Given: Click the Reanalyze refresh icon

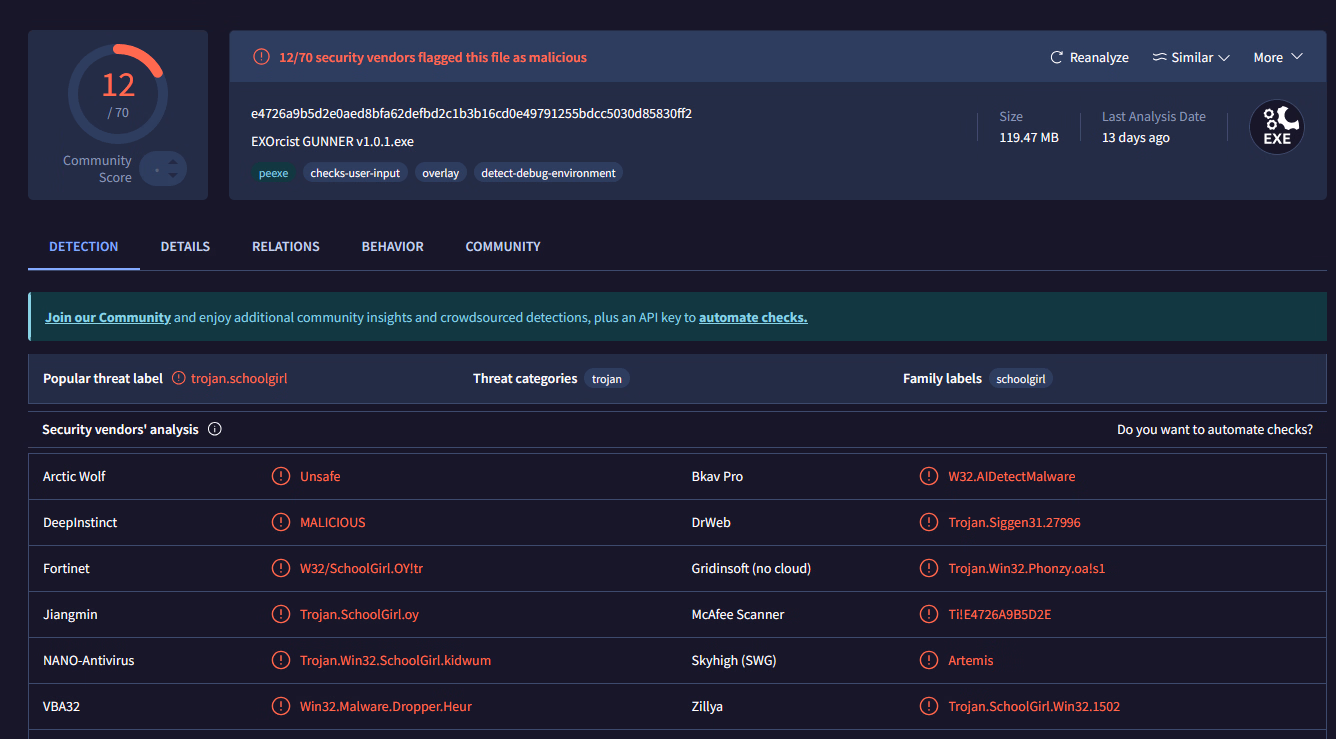Looking at the screenshot, I should 1056,58.
